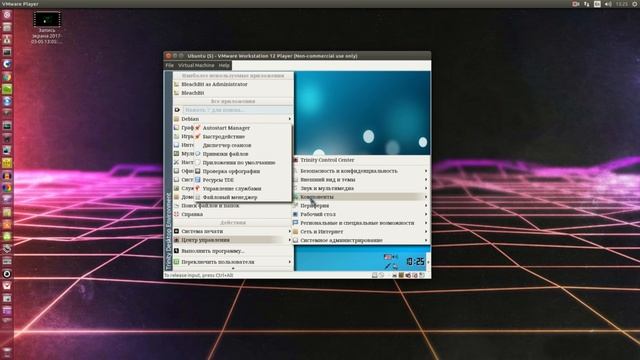The height and width of the screenshot is (360, 640).
Task: Expand the Переключить пользователя arrow
Action: [x=290, y=262]
